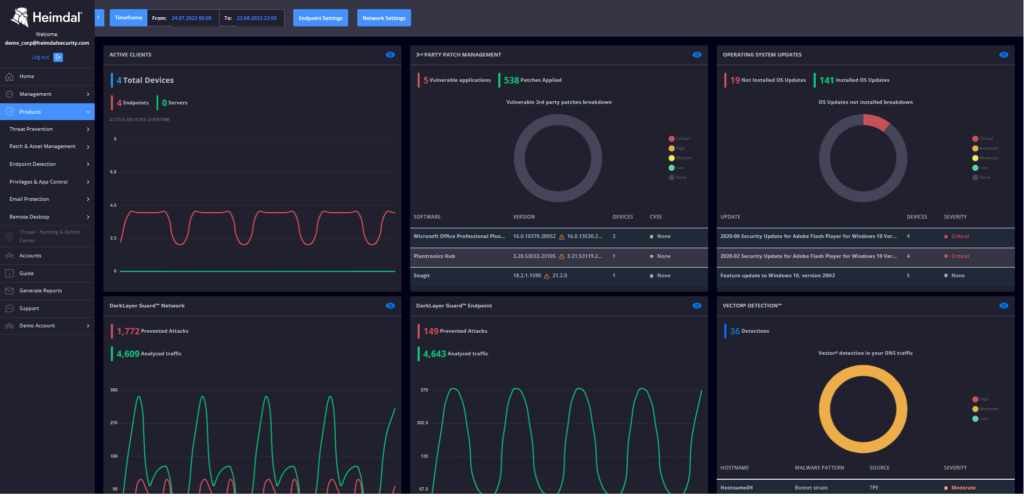Open Network Settings
Screen dimensions: 1024x497
[384, 18]
